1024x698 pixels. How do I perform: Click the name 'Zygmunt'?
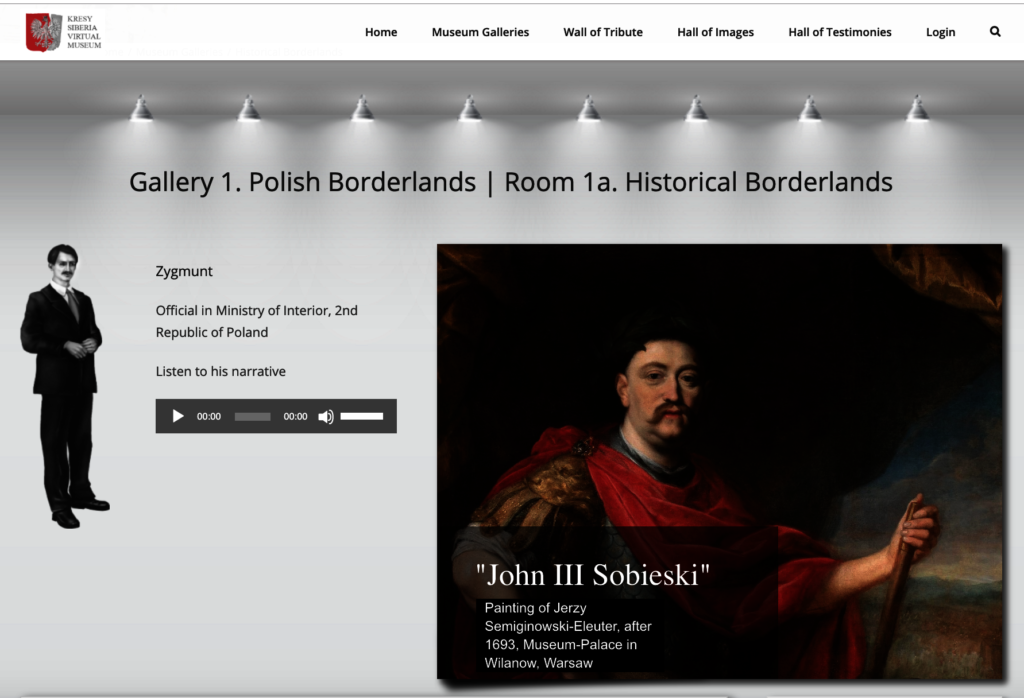[x=184, y=272]
